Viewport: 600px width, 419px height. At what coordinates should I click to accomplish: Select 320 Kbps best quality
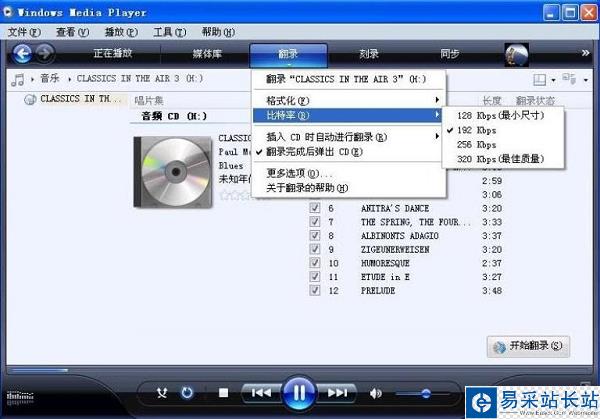click(x=502, y=159)
